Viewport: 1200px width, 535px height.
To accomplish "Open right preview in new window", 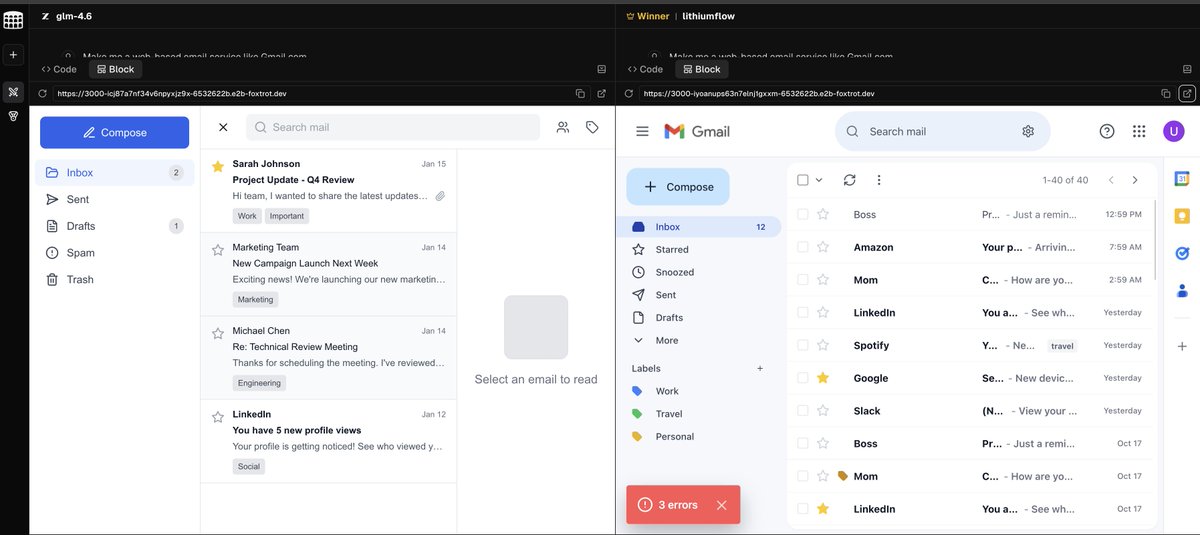I will coord(1187,93).
